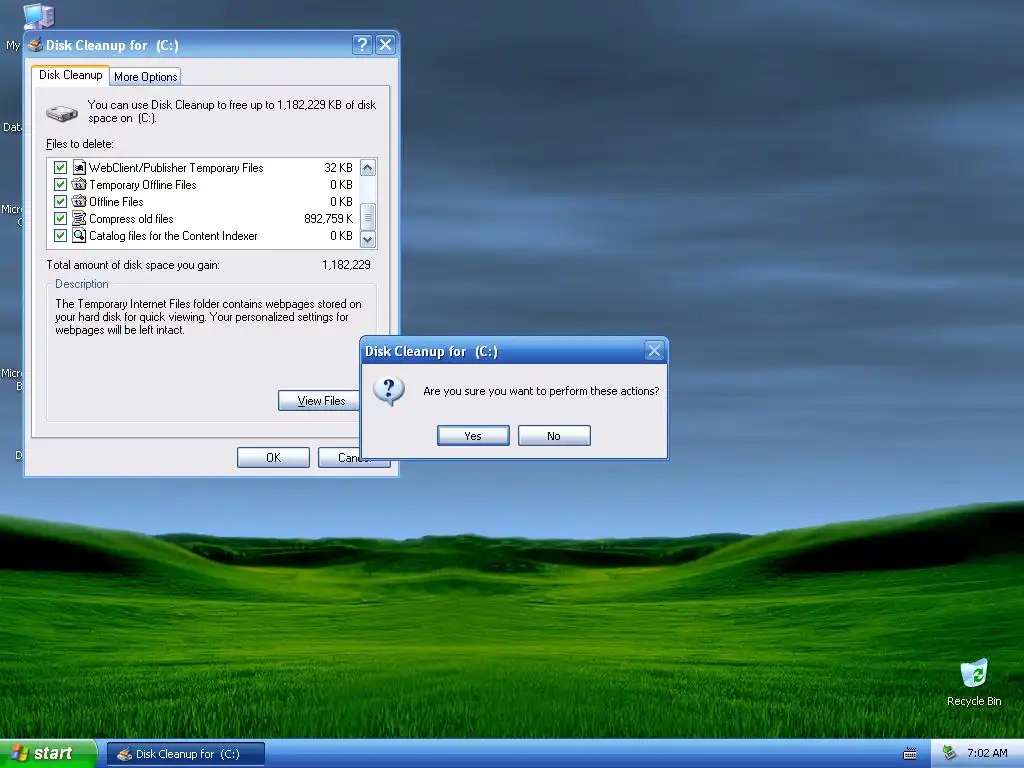Uncheck WebClient/Publisher Temporary Files checkbox
This screenshot has height=768, width=1024.
point(61,168)
